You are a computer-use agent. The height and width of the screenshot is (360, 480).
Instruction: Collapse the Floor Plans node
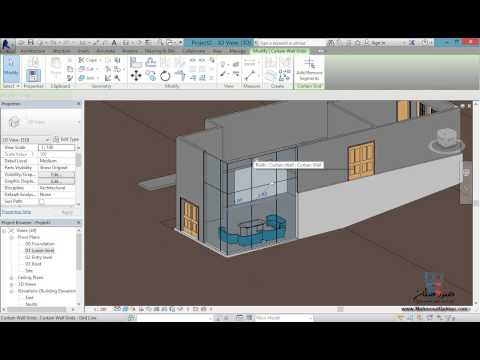[11, 237]
